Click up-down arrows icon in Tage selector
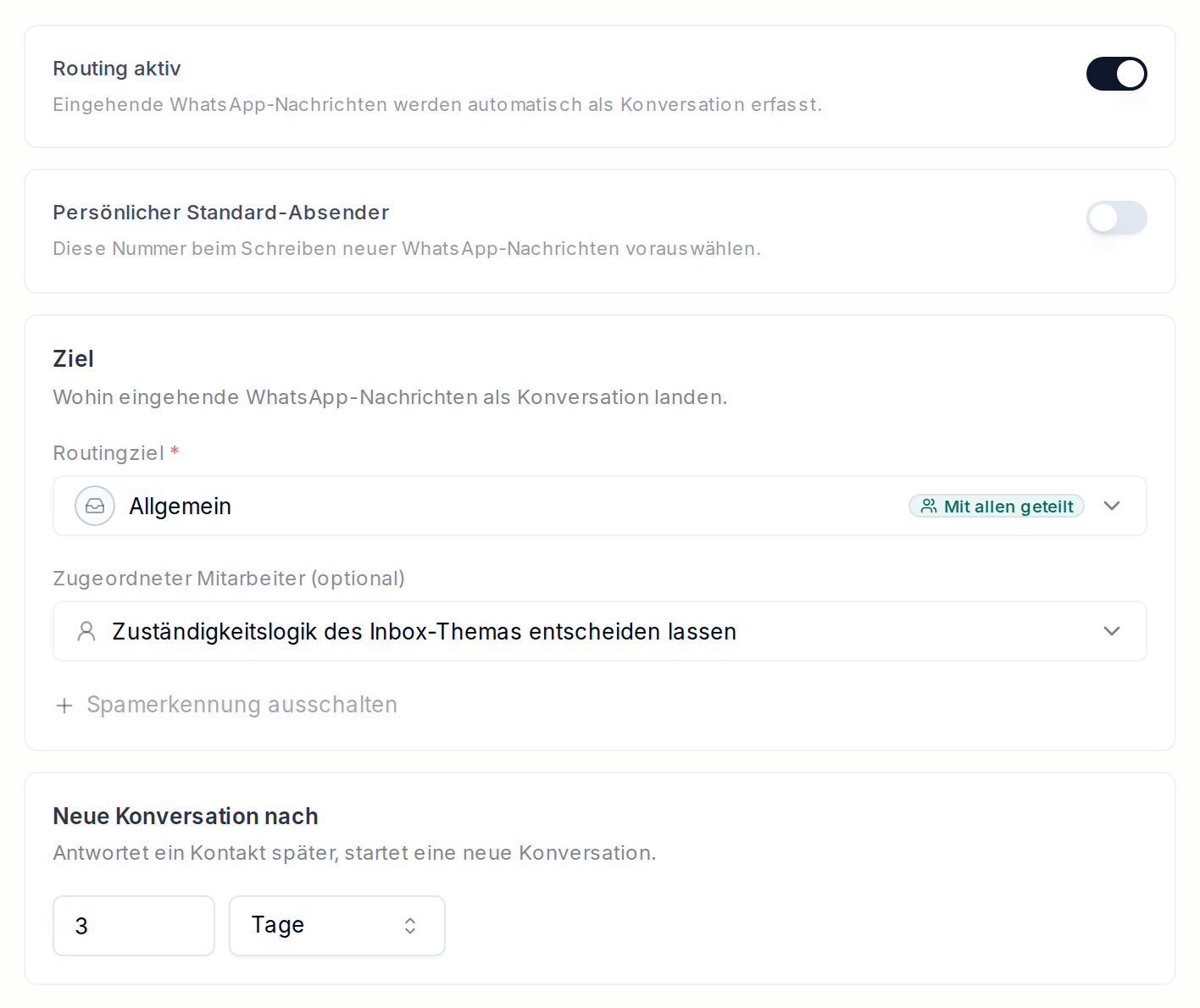 pyautogui.click(x=410, y=926)
